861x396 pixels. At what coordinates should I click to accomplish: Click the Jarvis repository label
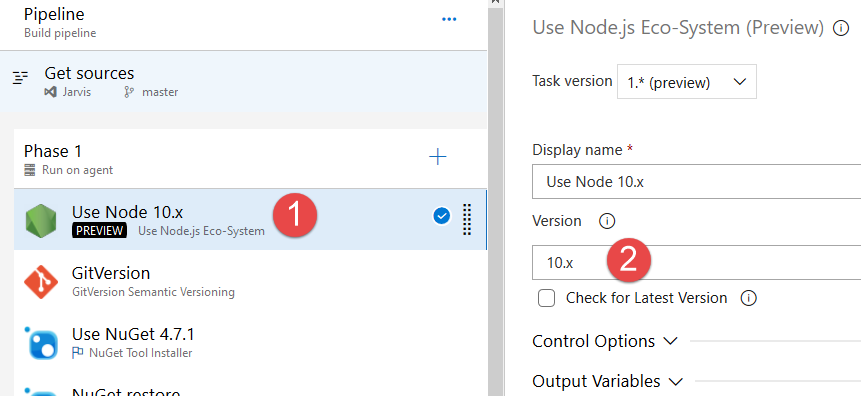click(77, 92)
